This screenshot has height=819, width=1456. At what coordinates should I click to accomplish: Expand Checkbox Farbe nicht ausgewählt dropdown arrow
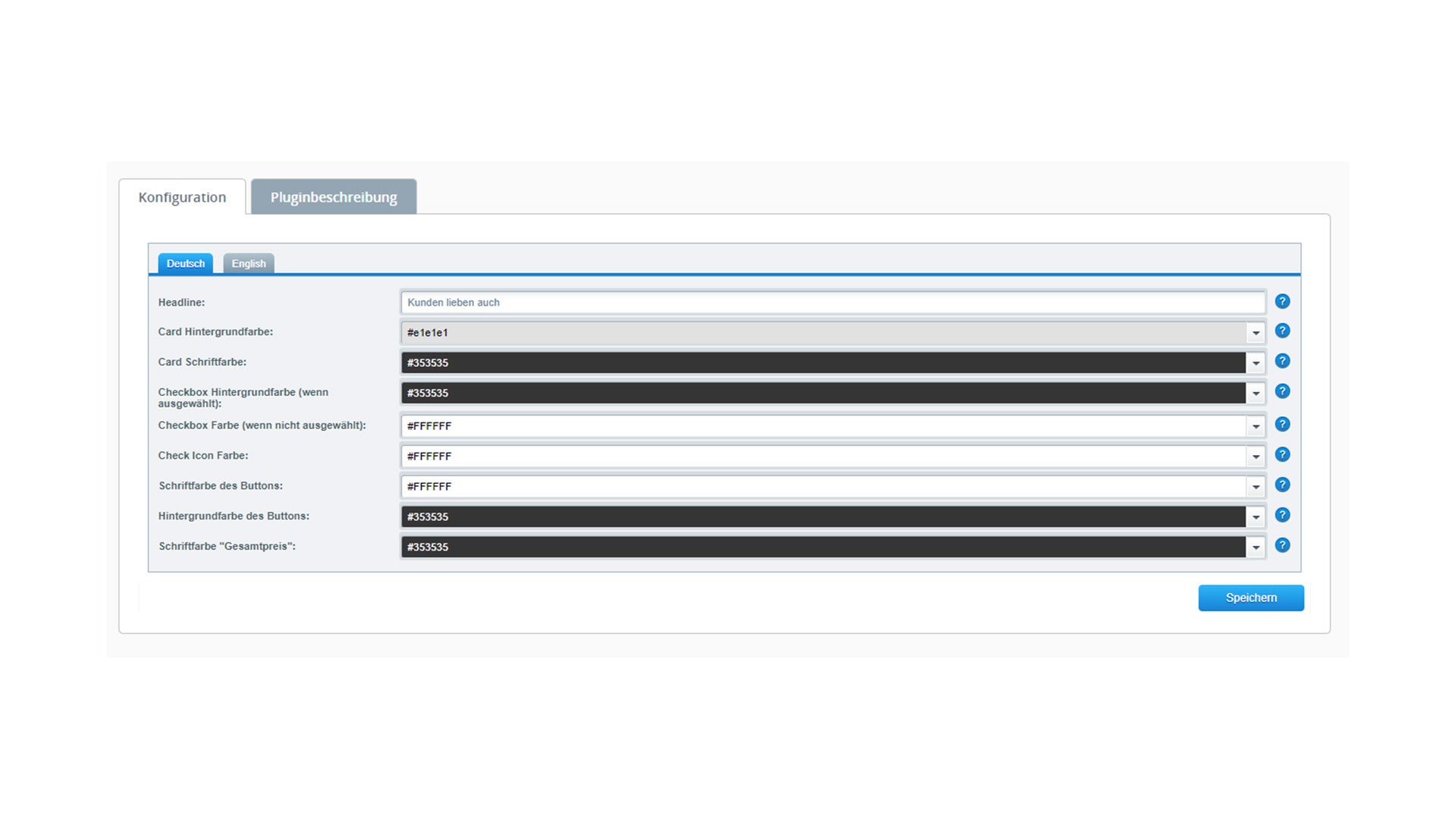pos(1256,426)
